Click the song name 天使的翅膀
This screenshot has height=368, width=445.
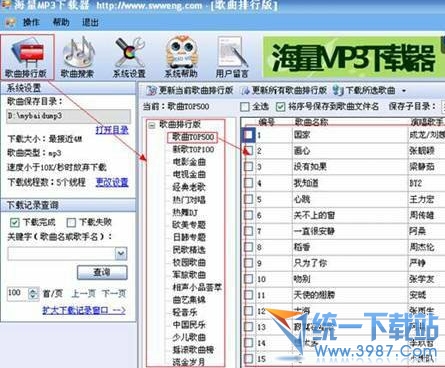click(314, 295)
